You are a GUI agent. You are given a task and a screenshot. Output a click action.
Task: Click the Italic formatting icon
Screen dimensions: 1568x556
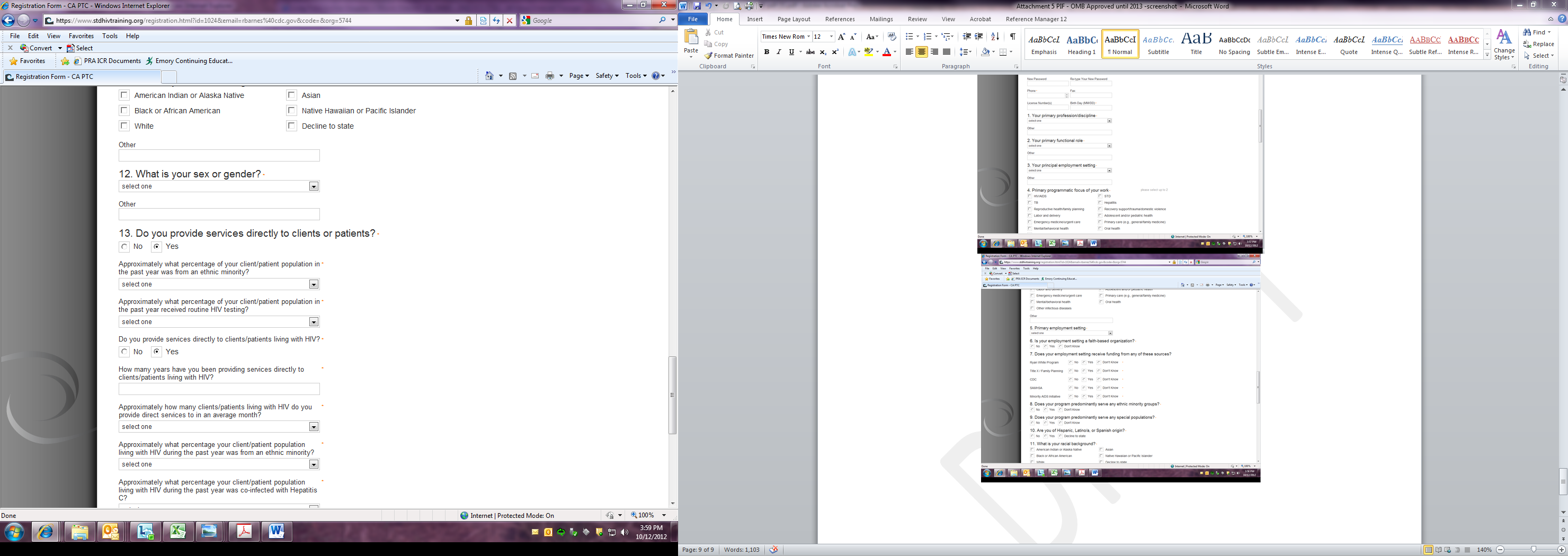click(779, 52)
